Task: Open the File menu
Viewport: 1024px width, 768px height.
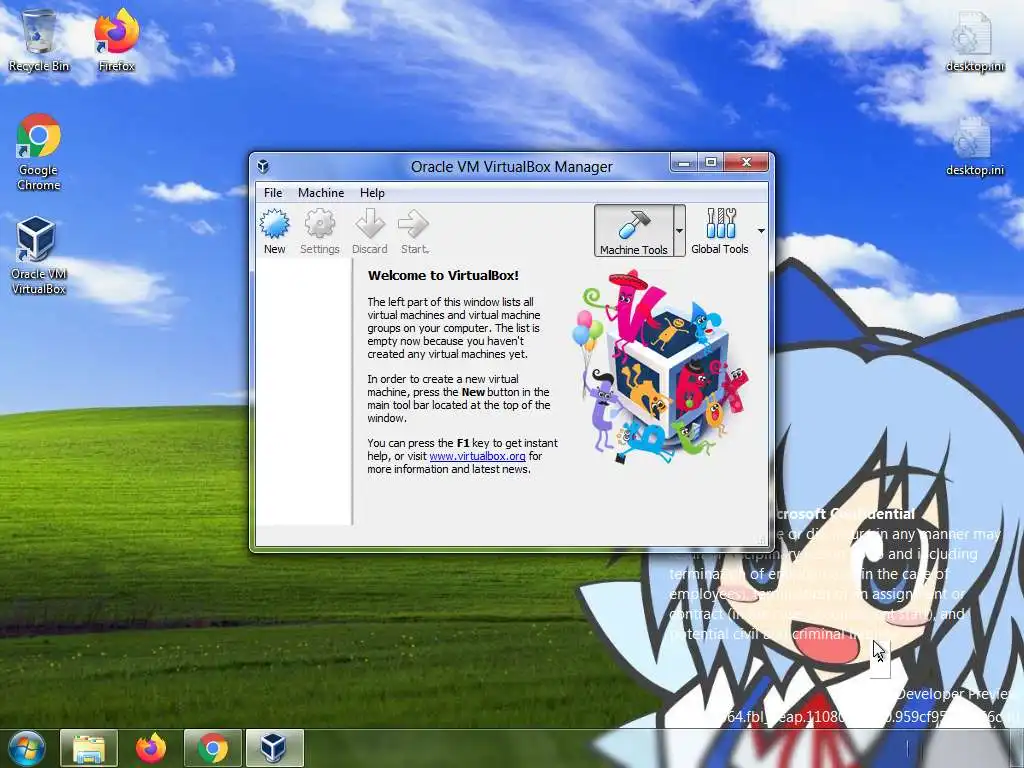Action: click(x=273, y=193)
